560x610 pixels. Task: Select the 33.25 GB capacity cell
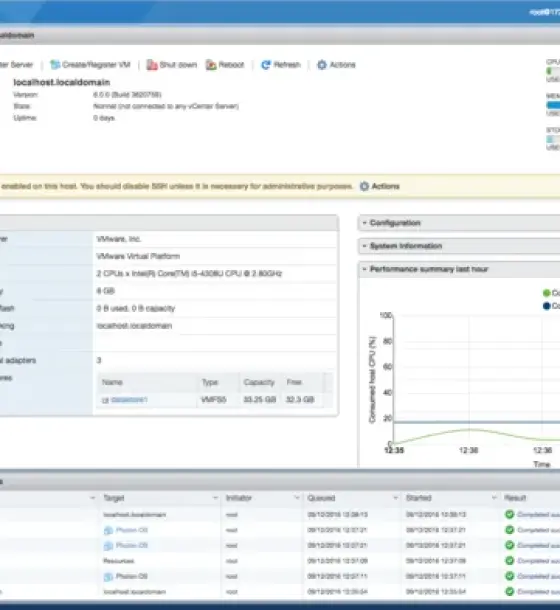coord(260,400)
